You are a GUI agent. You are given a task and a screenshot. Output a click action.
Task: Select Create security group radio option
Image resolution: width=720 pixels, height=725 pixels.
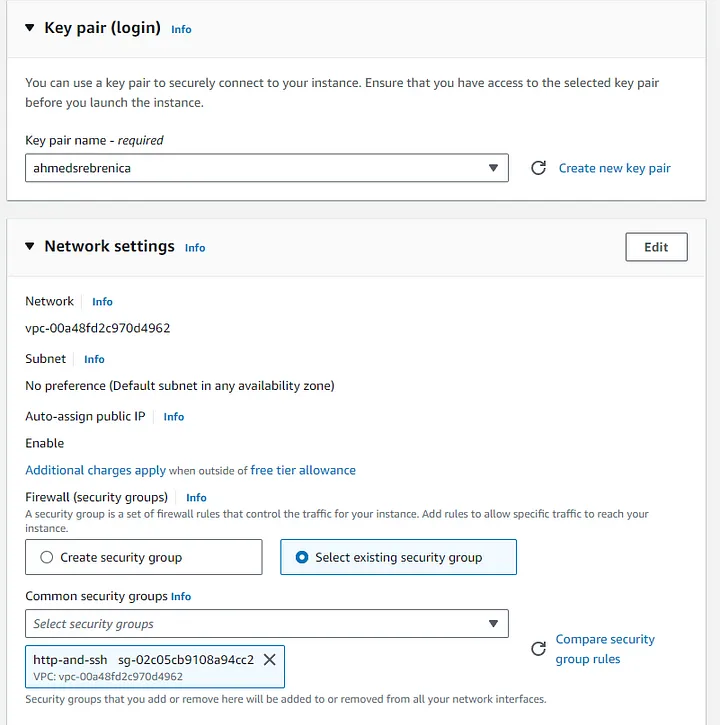47,557
